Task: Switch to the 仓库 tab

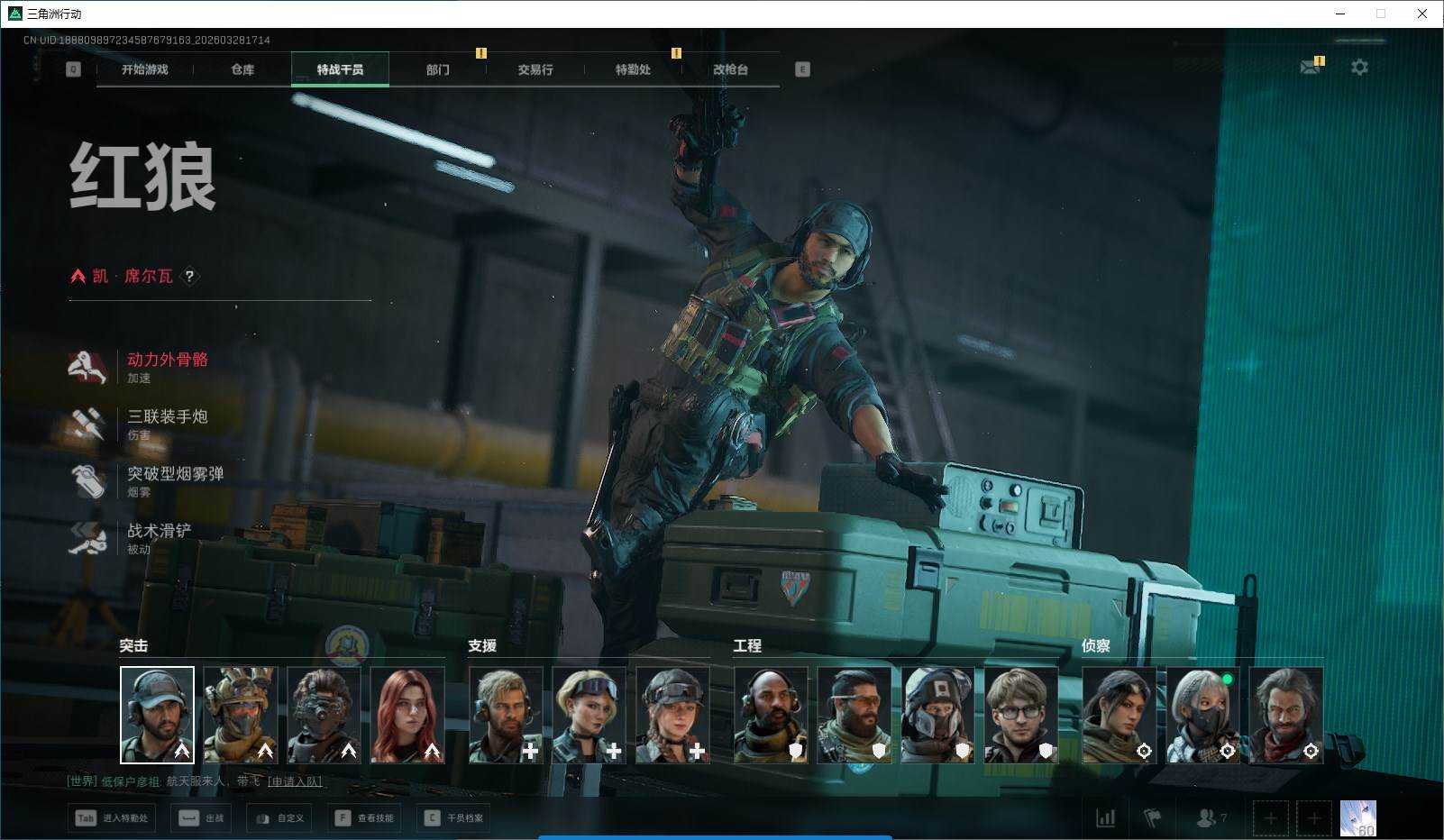Action: (x=242, y=69)
